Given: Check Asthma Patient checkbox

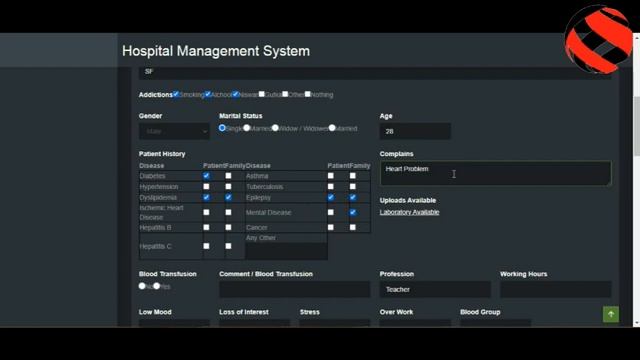Looking at the screenshot, I should (331, 176).
